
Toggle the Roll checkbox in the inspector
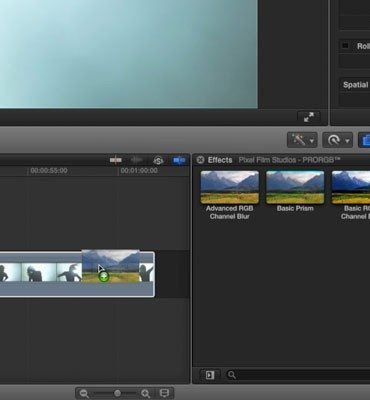tap(345, 46)
